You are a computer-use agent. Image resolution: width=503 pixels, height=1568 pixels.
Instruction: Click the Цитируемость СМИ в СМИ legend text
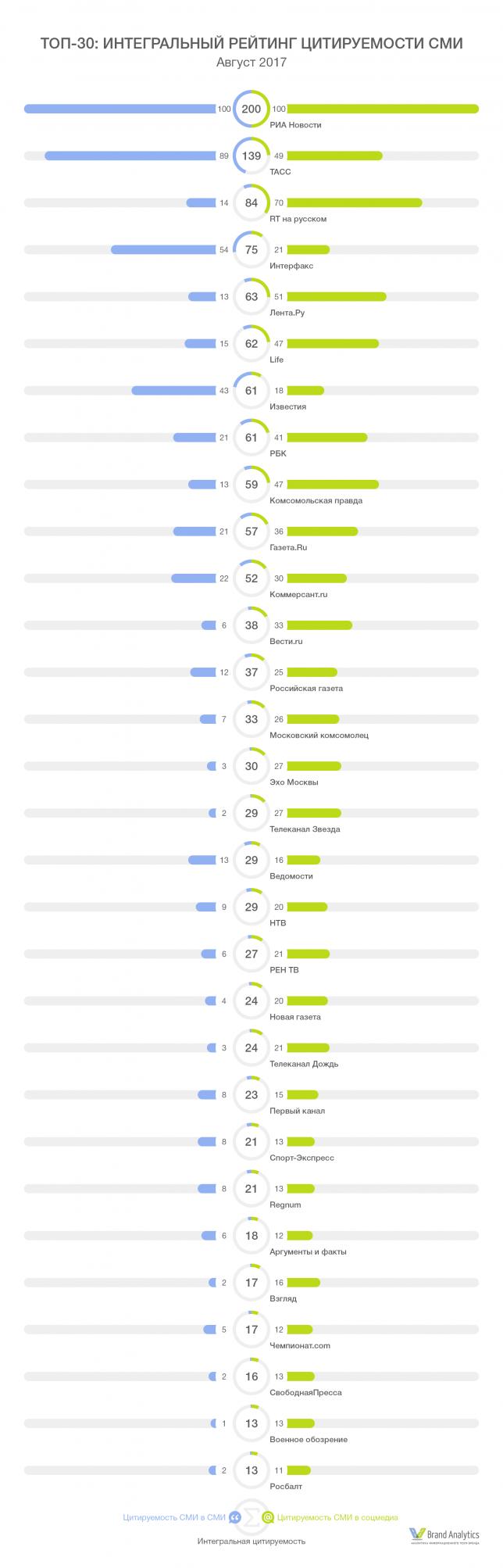coord(173,1517)
